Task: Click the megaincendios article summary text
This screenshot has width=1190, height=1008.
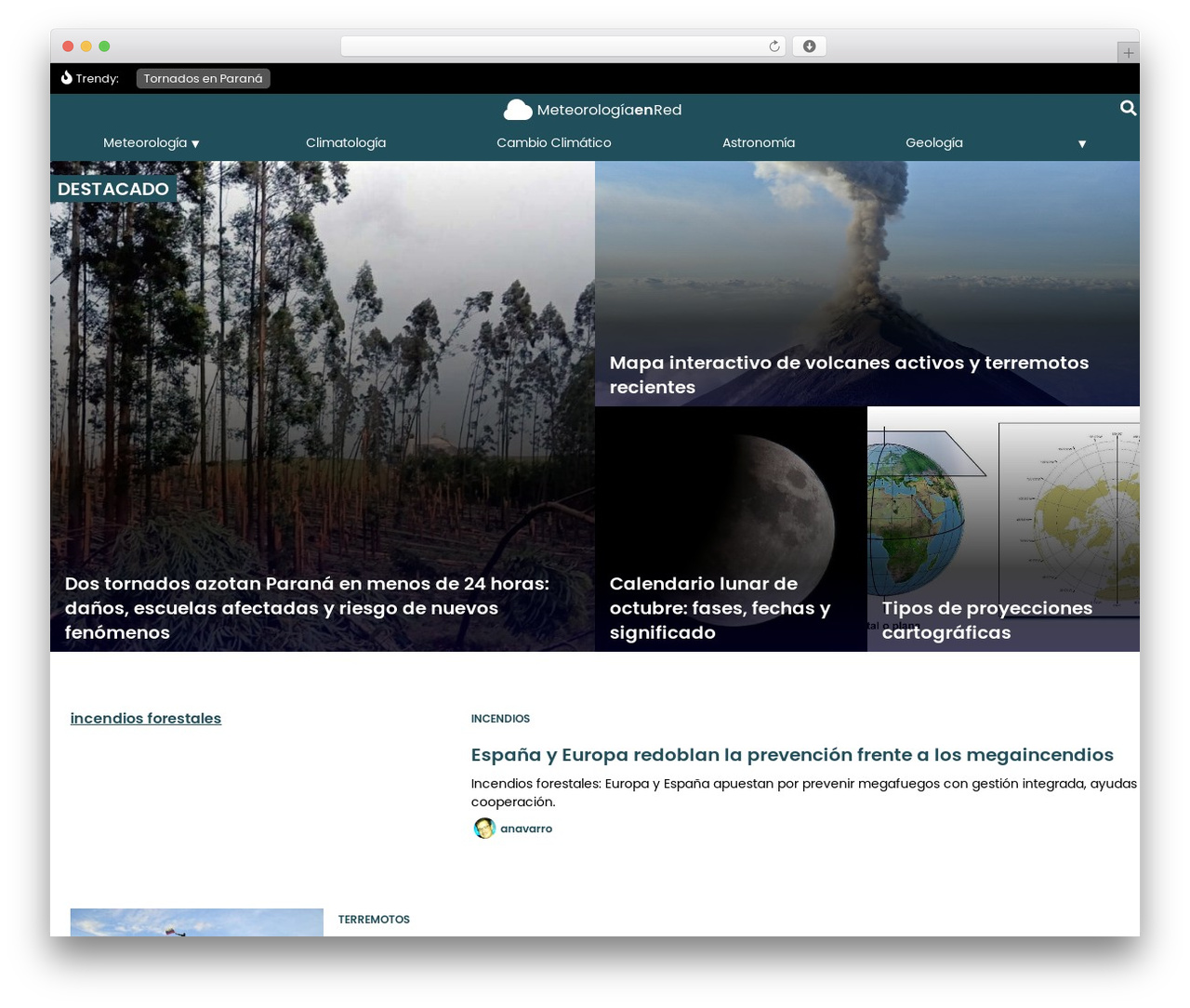Action: point(804,792)
